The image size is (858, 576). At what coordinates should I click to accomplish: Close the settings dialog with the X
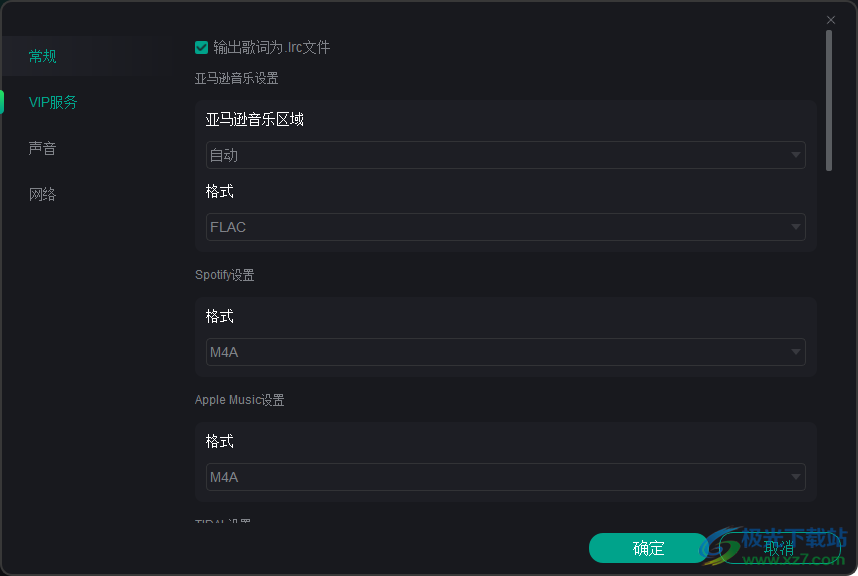pos(830,19)
